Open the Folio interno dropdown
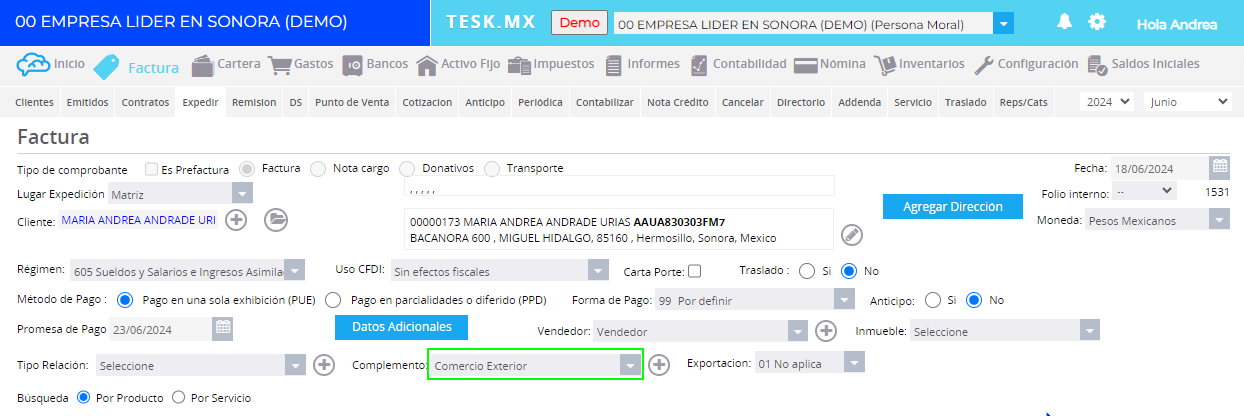 (1145, 190)
